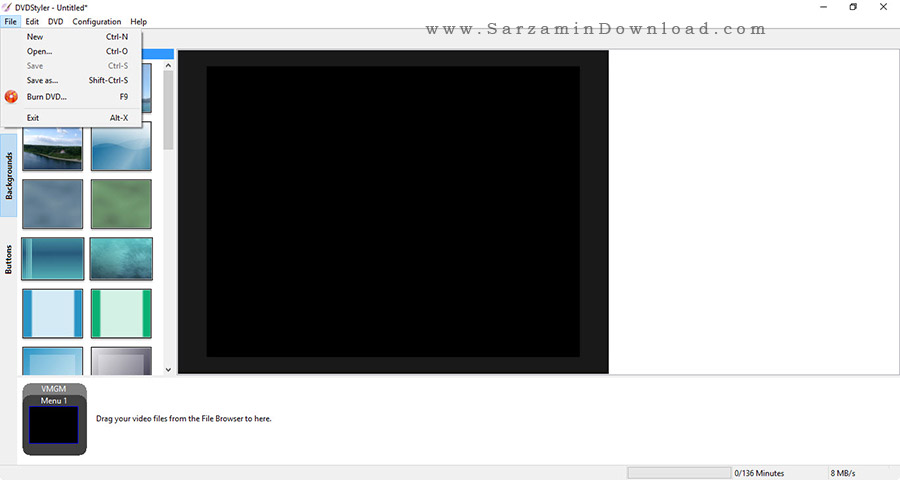Select the gray gradient background thumbnail
Screen dimensions: 900x480
click(x=121, y=361)
